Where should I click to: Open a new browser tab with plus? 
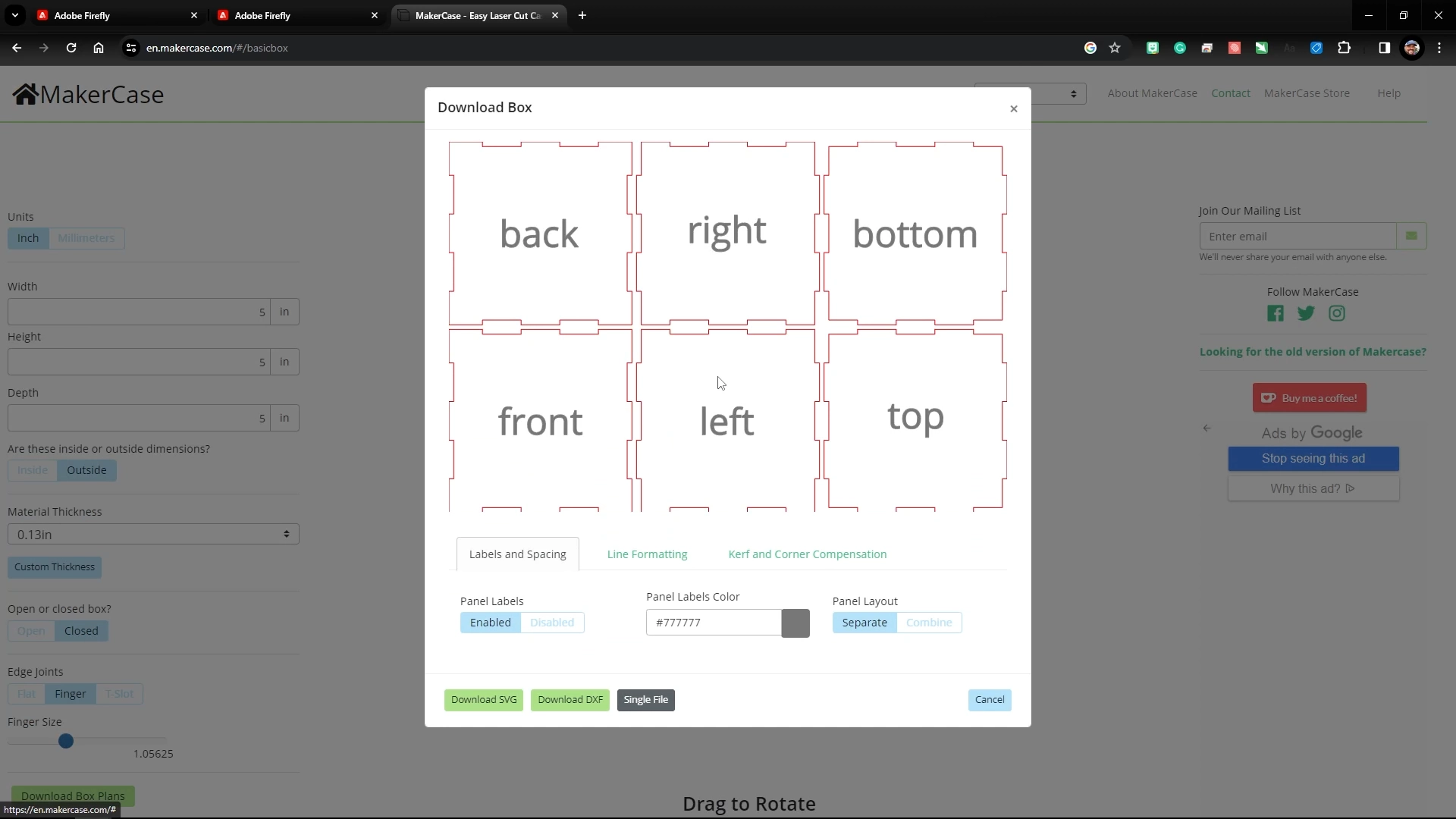pyautogui.click(x=582, y=15)
